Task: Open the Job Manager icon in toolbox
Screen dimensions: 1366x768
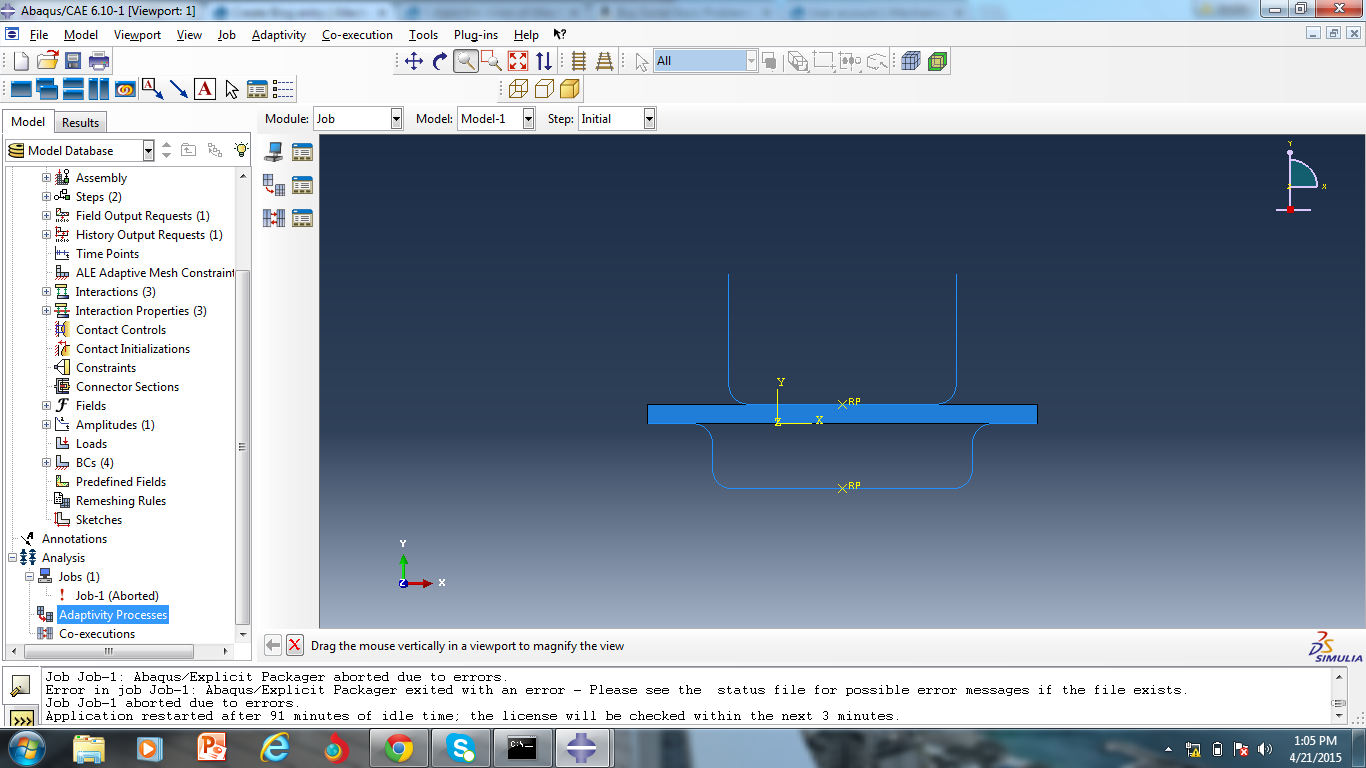Action: click(x=302, y=152)
